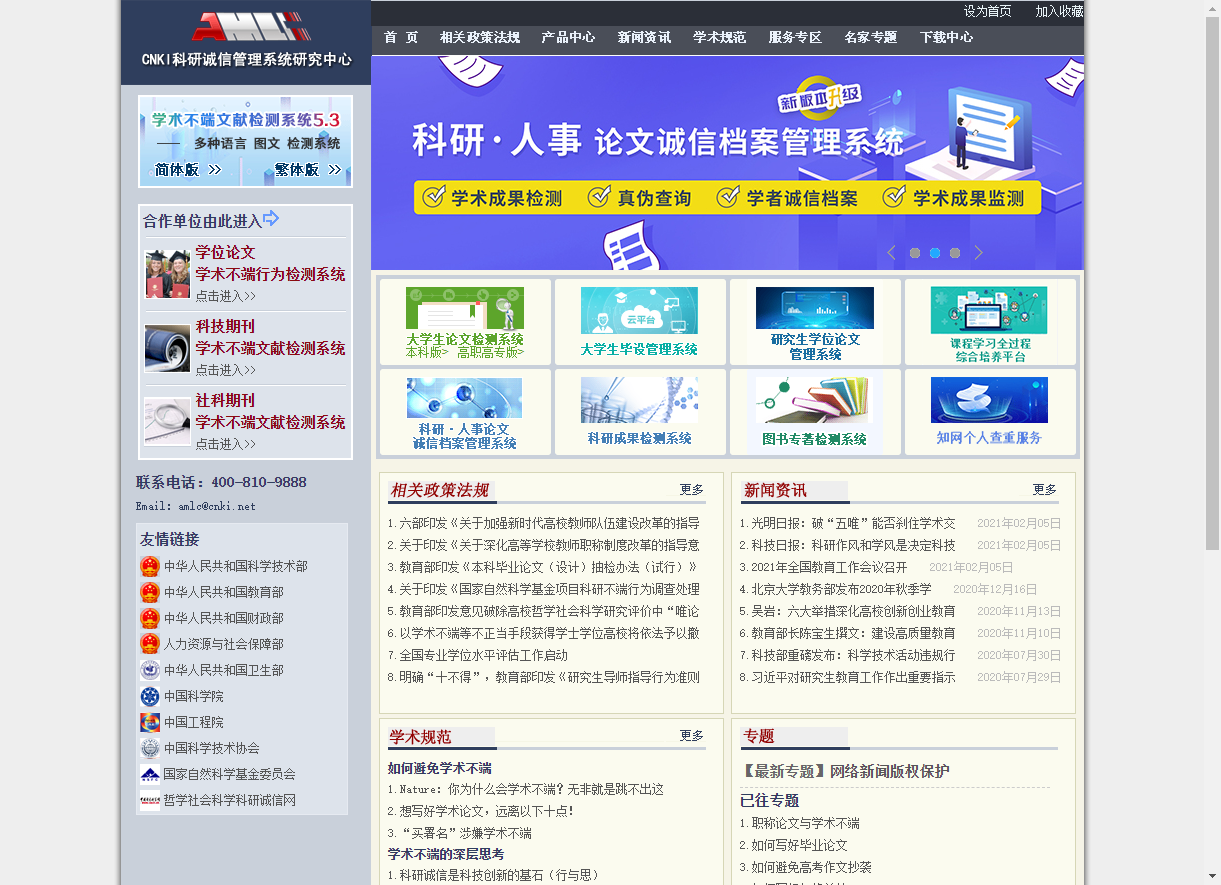Click the emblem icon beside 中华人民共和国科学技术部
Image resolution: width=1221 pixels, height=885 pixels.
pos(150,566)
